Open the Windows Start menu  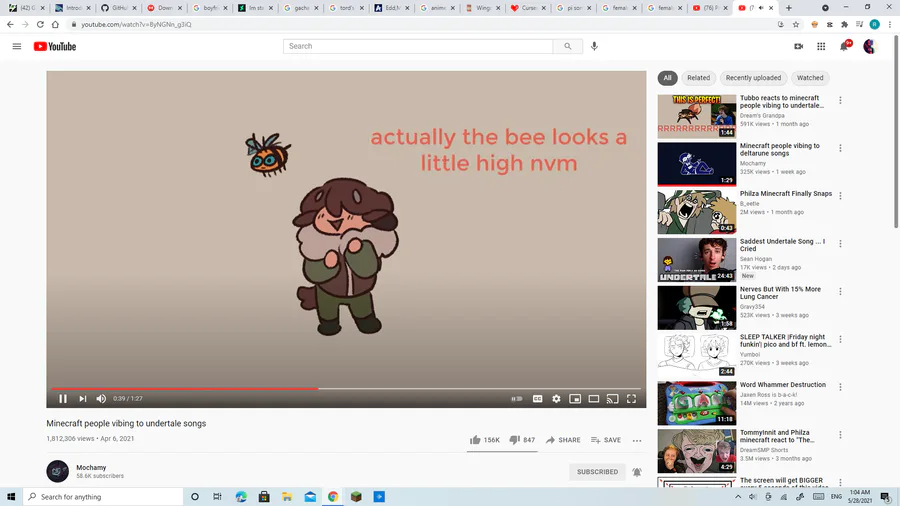(11, 497)
